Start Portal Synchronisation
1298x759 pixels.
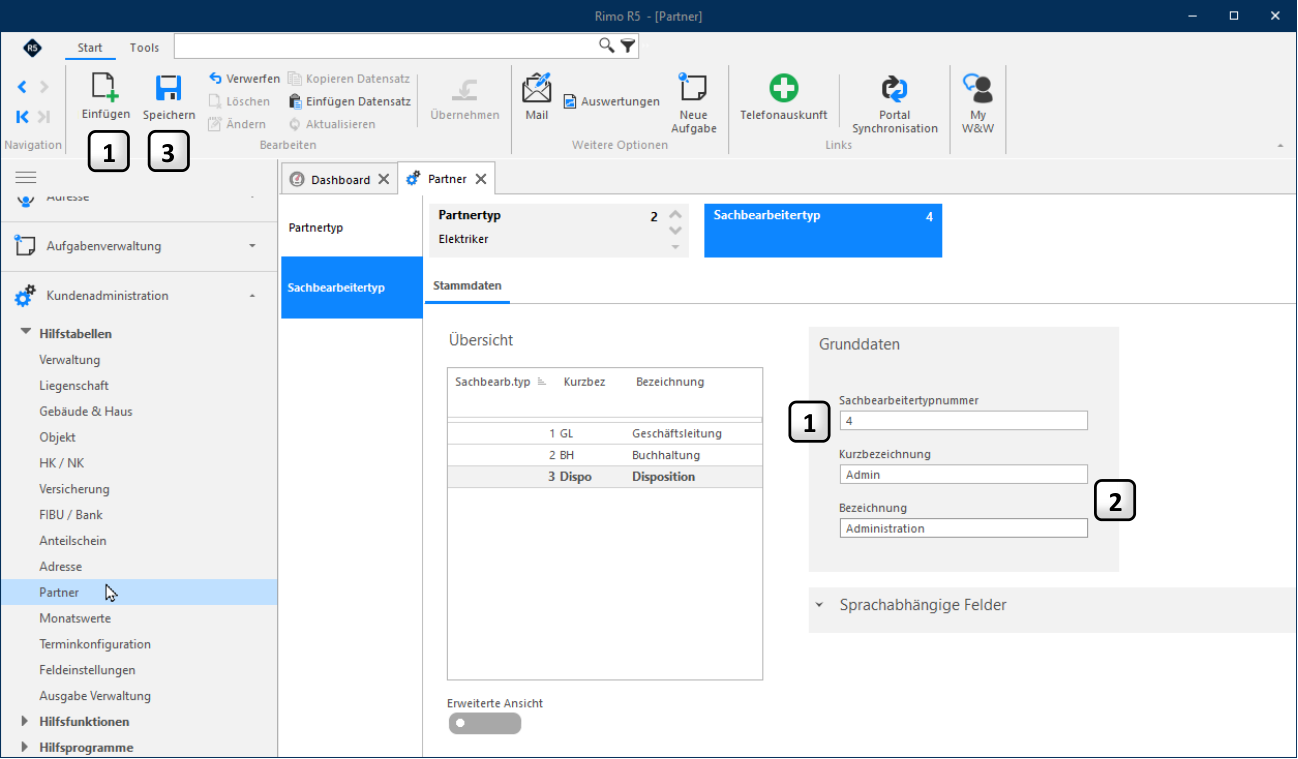[x=894, y=88]
